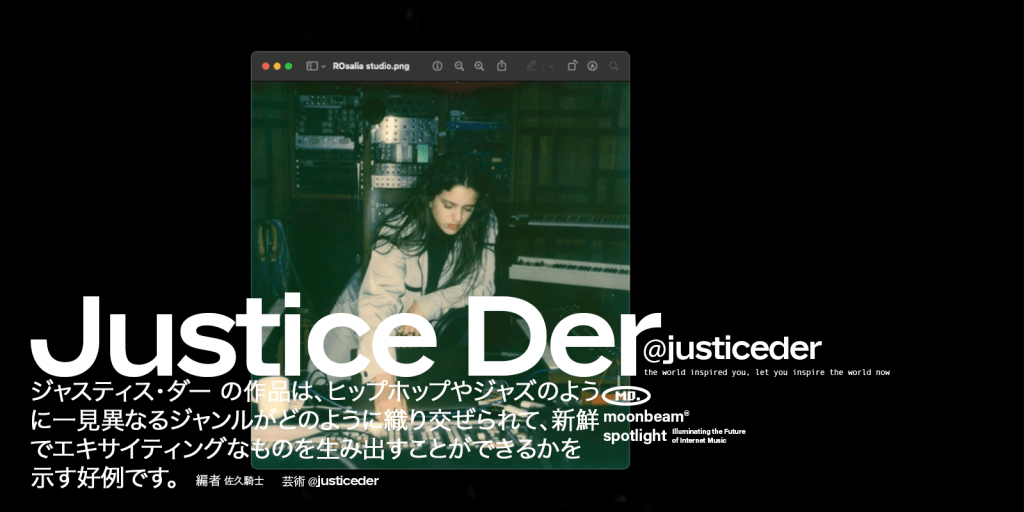This screenshot has width=1024, height=512.
Task: Click the Japanese text 示す好例です。
Action: 105,478
